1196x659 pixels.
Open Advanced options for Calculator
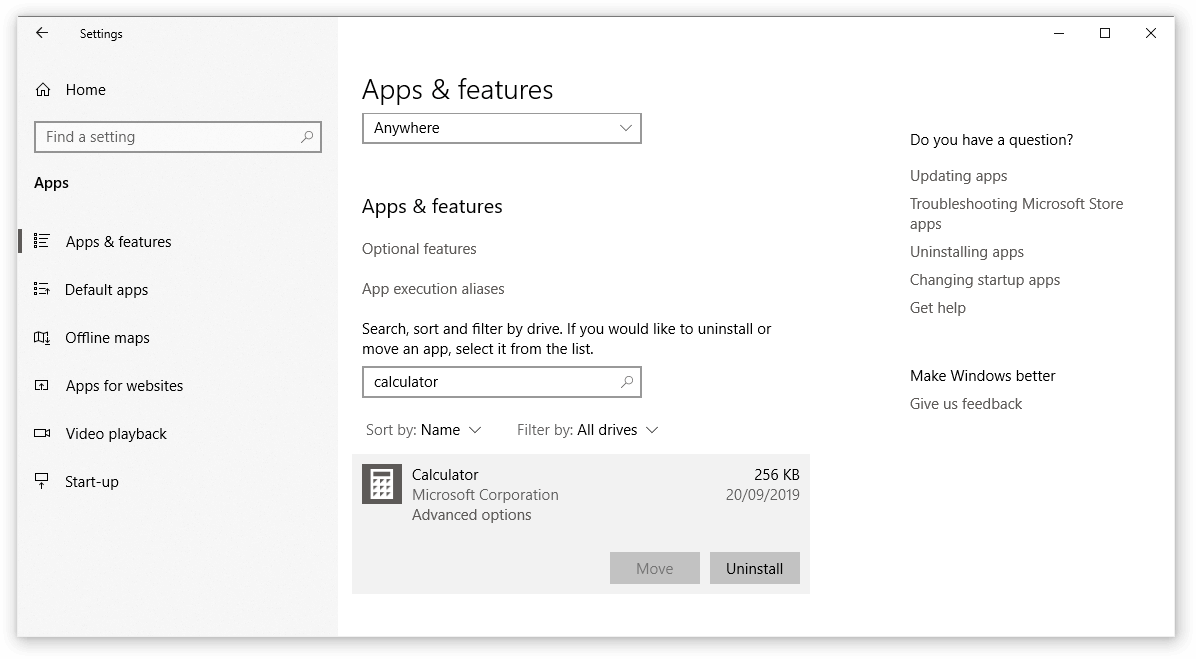click(x=471, y=515)
